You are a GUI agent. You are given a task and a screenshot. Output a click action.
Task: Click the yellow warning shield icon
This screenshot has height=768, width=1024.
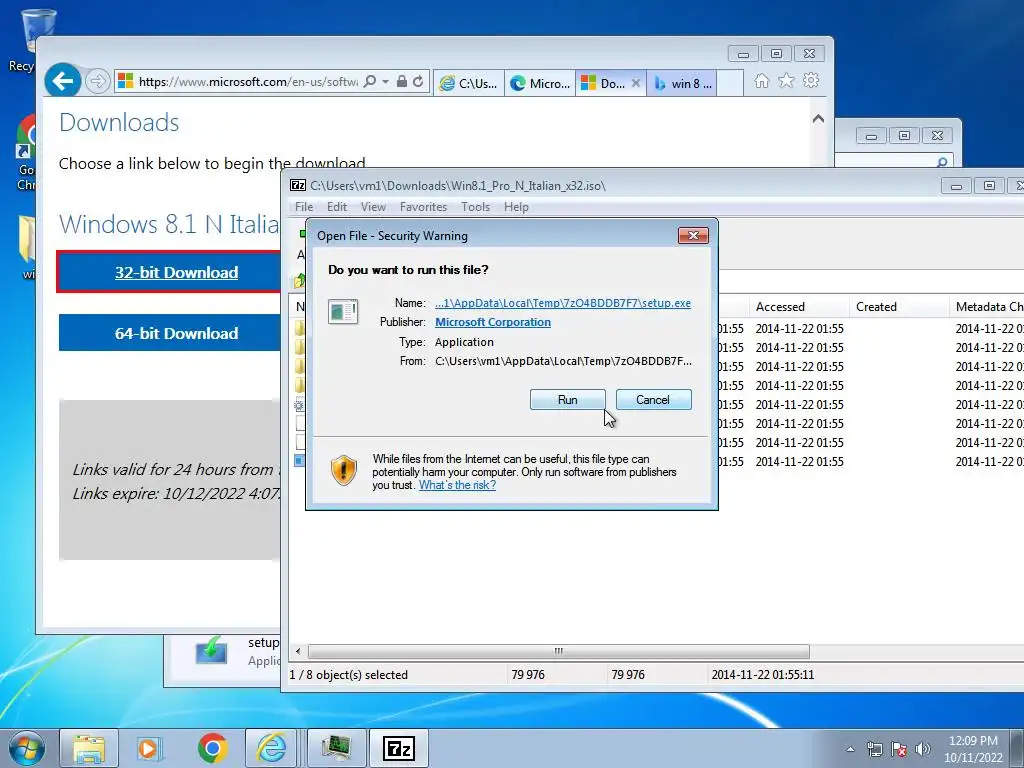(344, 470)
